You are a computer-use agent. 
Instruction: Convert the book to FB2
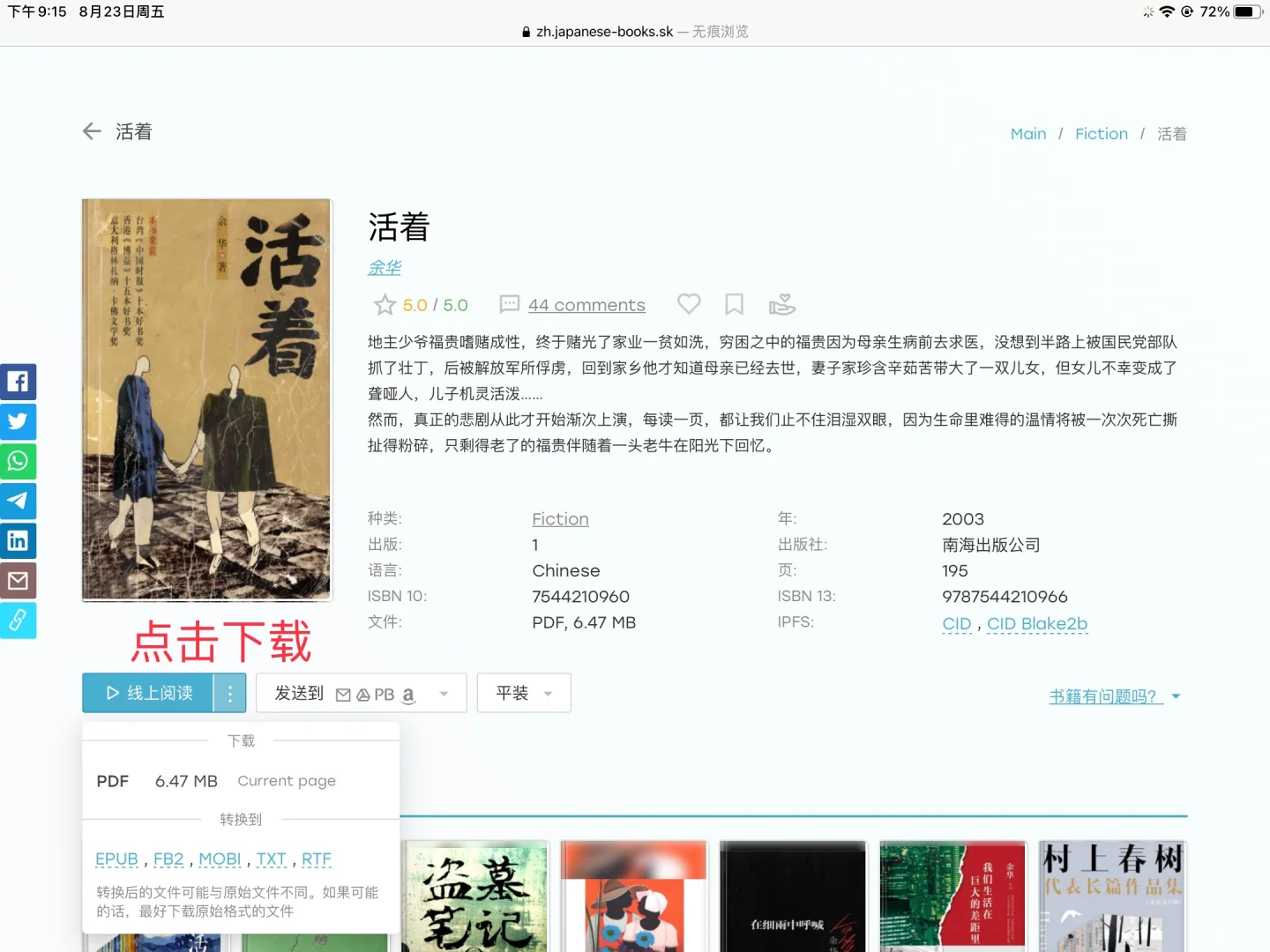168,859
